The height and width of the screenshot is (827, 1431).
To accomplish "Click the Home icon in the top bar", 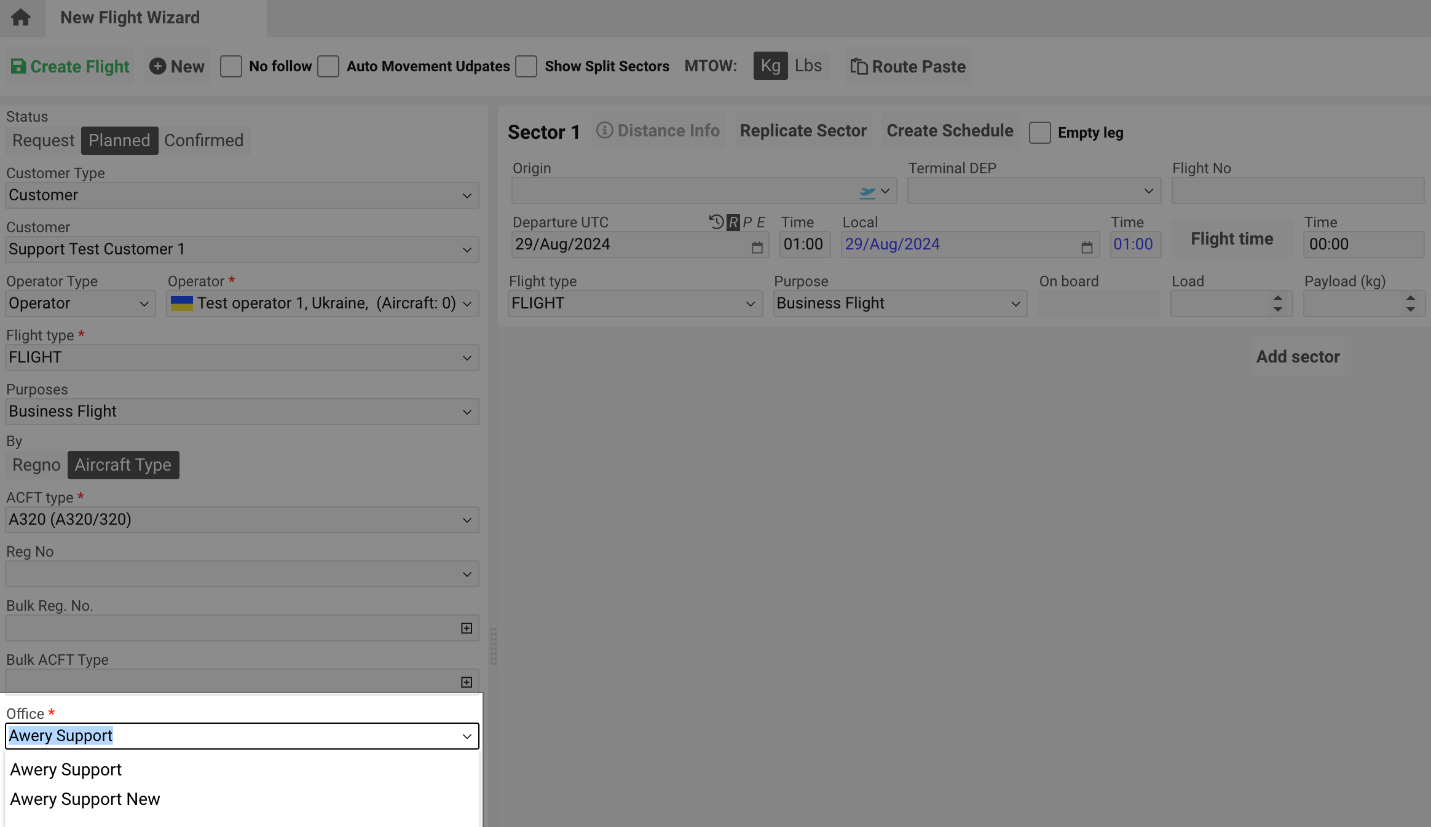I will click(21, 17).
